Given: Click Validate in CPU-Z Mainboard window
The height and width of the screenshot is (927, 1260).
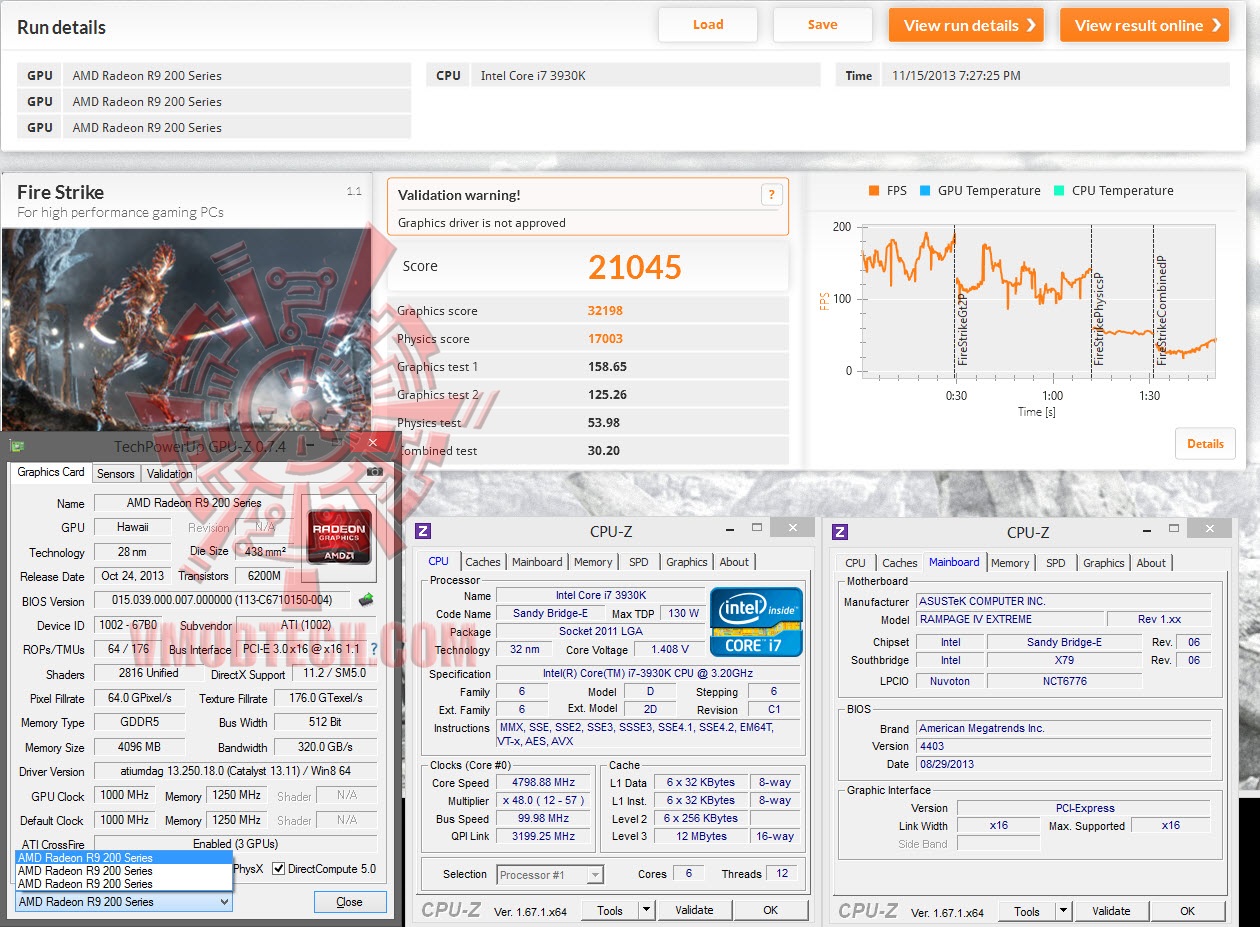Looking at the screenshot, I should pos(1111,911).
